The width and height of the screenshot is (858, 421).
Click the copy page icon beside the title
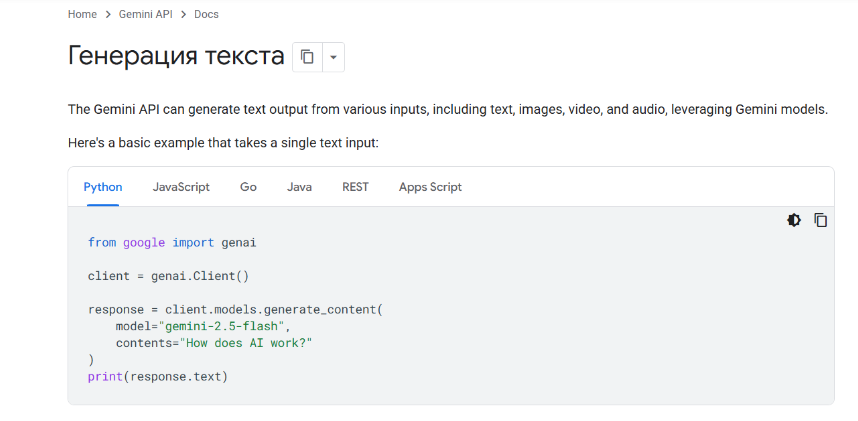(x=307, y=57)
